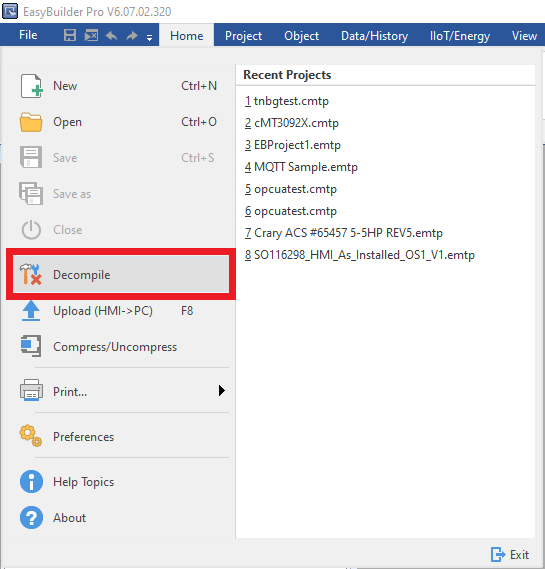Open recent project cMT3092X.cmtp
The image size is (545, 569).
coord(292,123)
